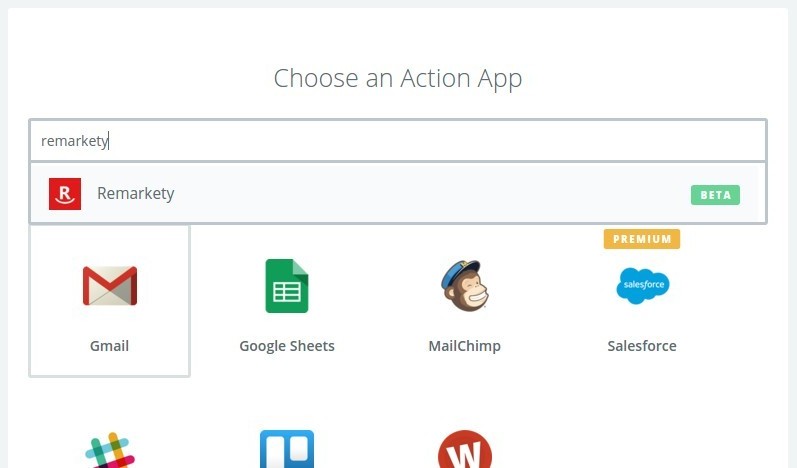Click the PREMIUM badge above Salesforce
The height and width of the screenshot is (468, 797).
[642, 239]
